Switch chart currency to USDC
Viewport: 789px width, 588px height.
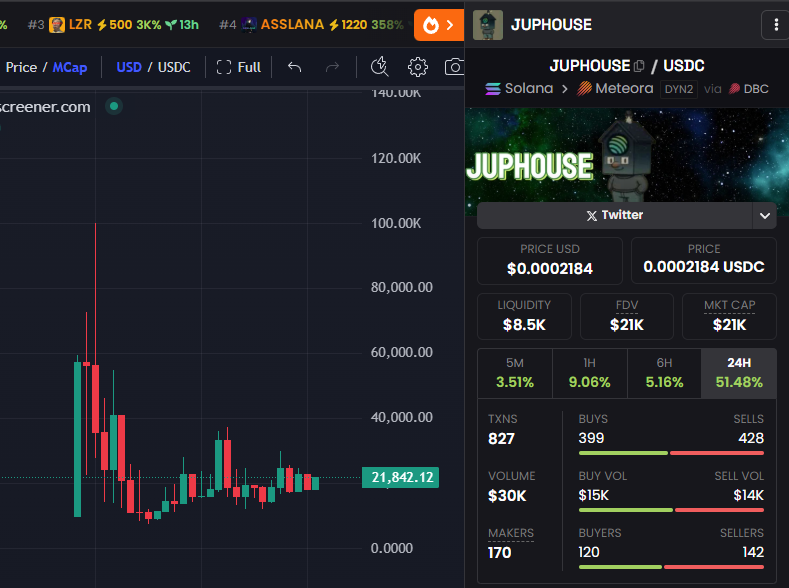(174, 67)
